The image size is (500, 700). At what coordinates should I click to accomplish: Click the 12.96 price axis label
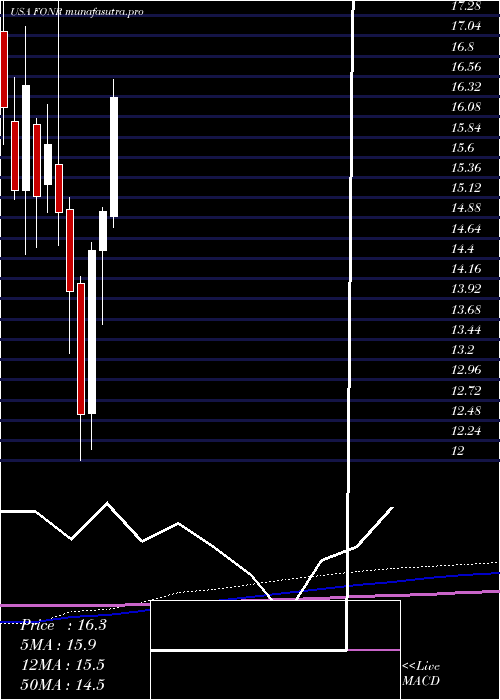tap(466, 370)
